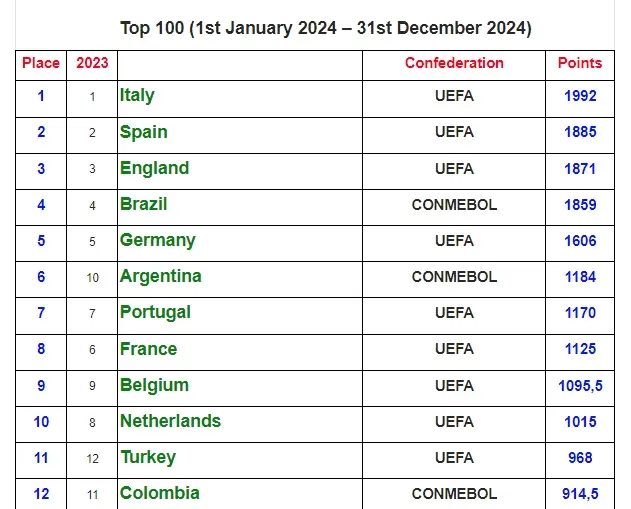The image size is (631, 509).
Task: Click the Points column header
Action: coord(580,63)
